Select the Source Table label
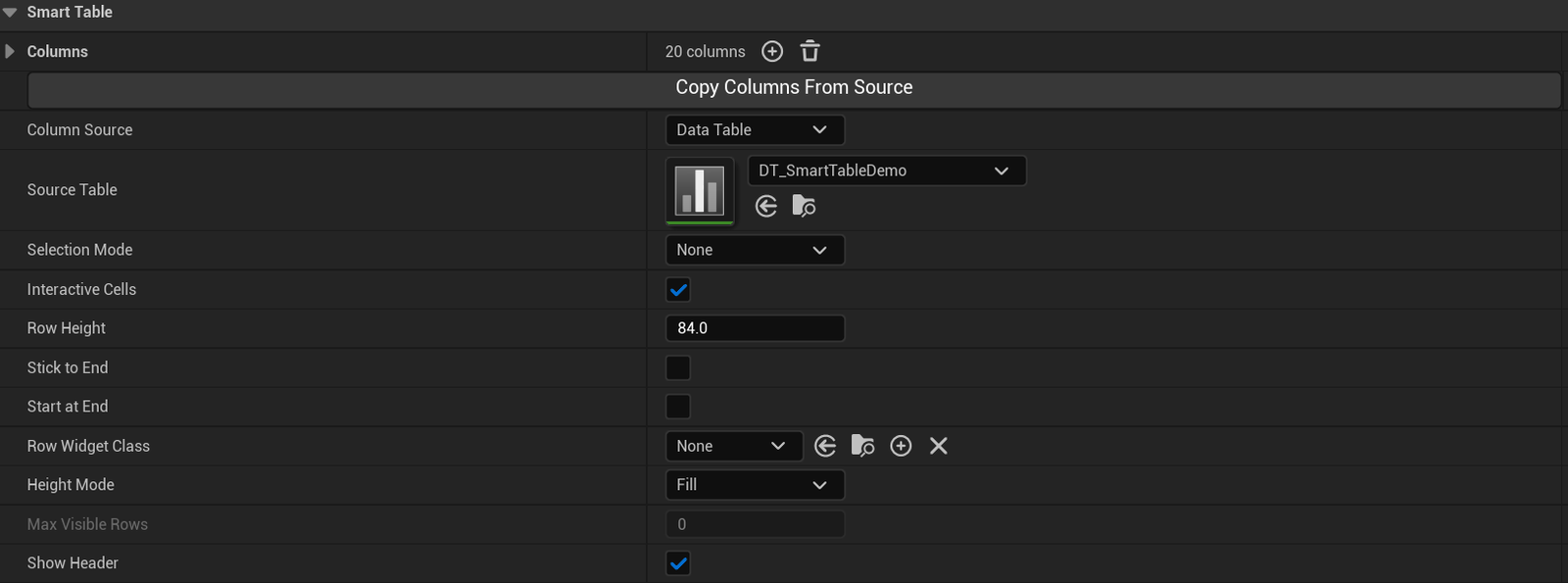Viewport: 1568px width, 583px height. point(72,190)
